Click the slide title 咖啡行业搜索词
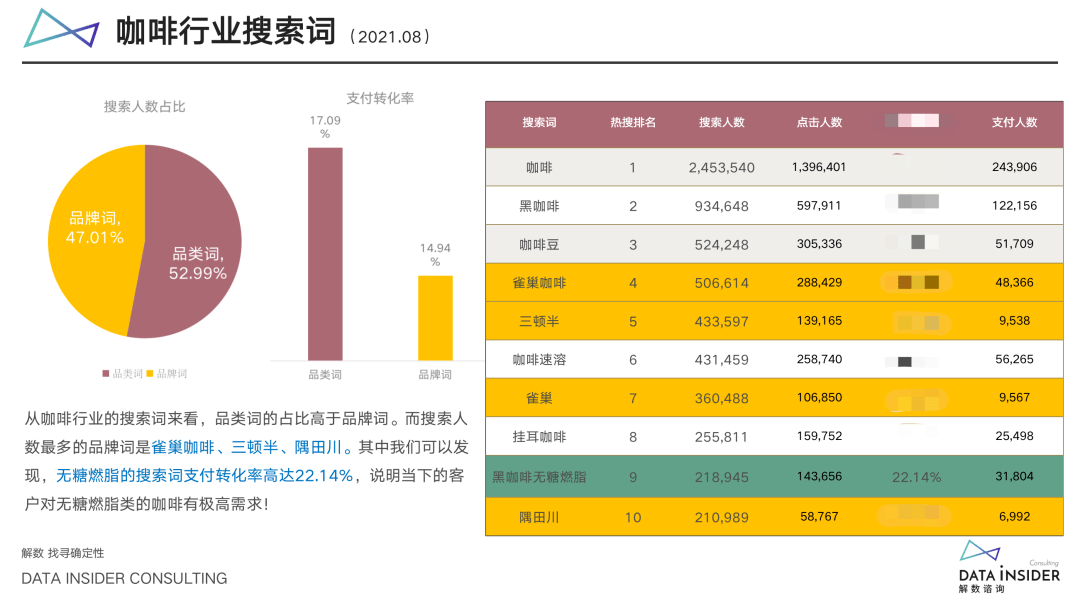 click(x=226, y=31)
